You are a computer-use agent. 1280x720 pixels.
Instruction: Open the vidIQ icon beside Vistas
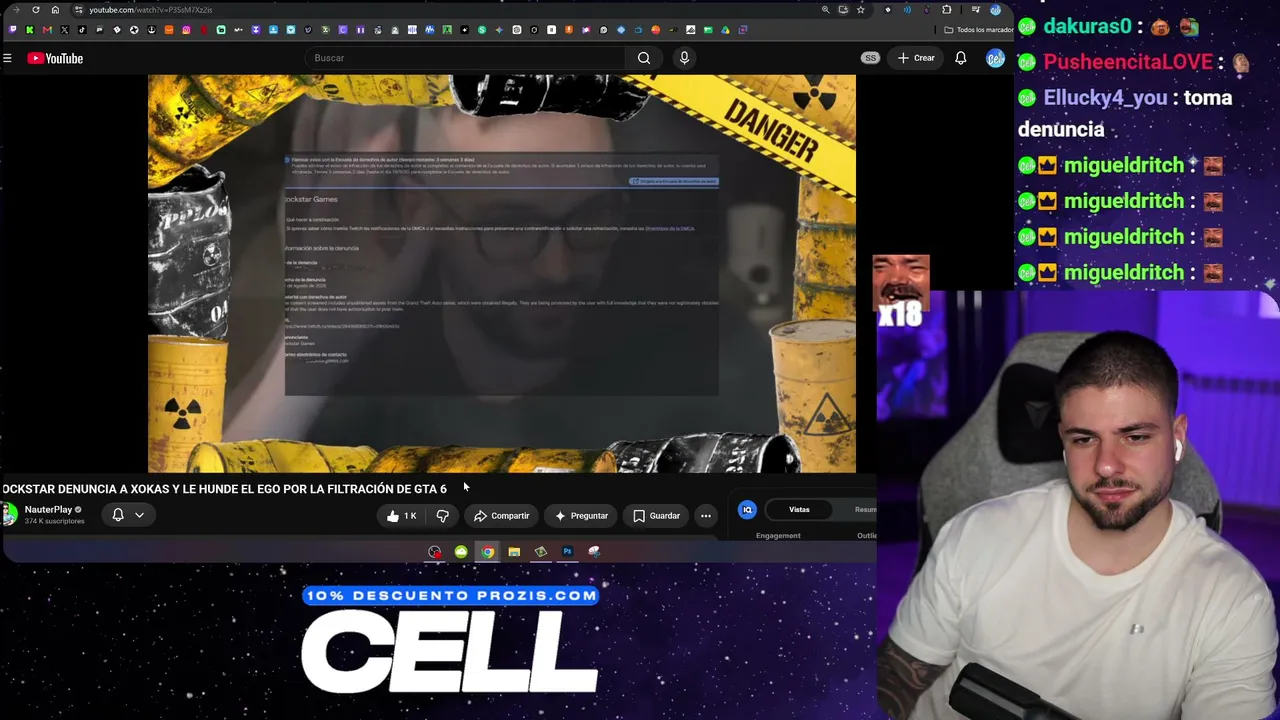(x=747, y=510)
